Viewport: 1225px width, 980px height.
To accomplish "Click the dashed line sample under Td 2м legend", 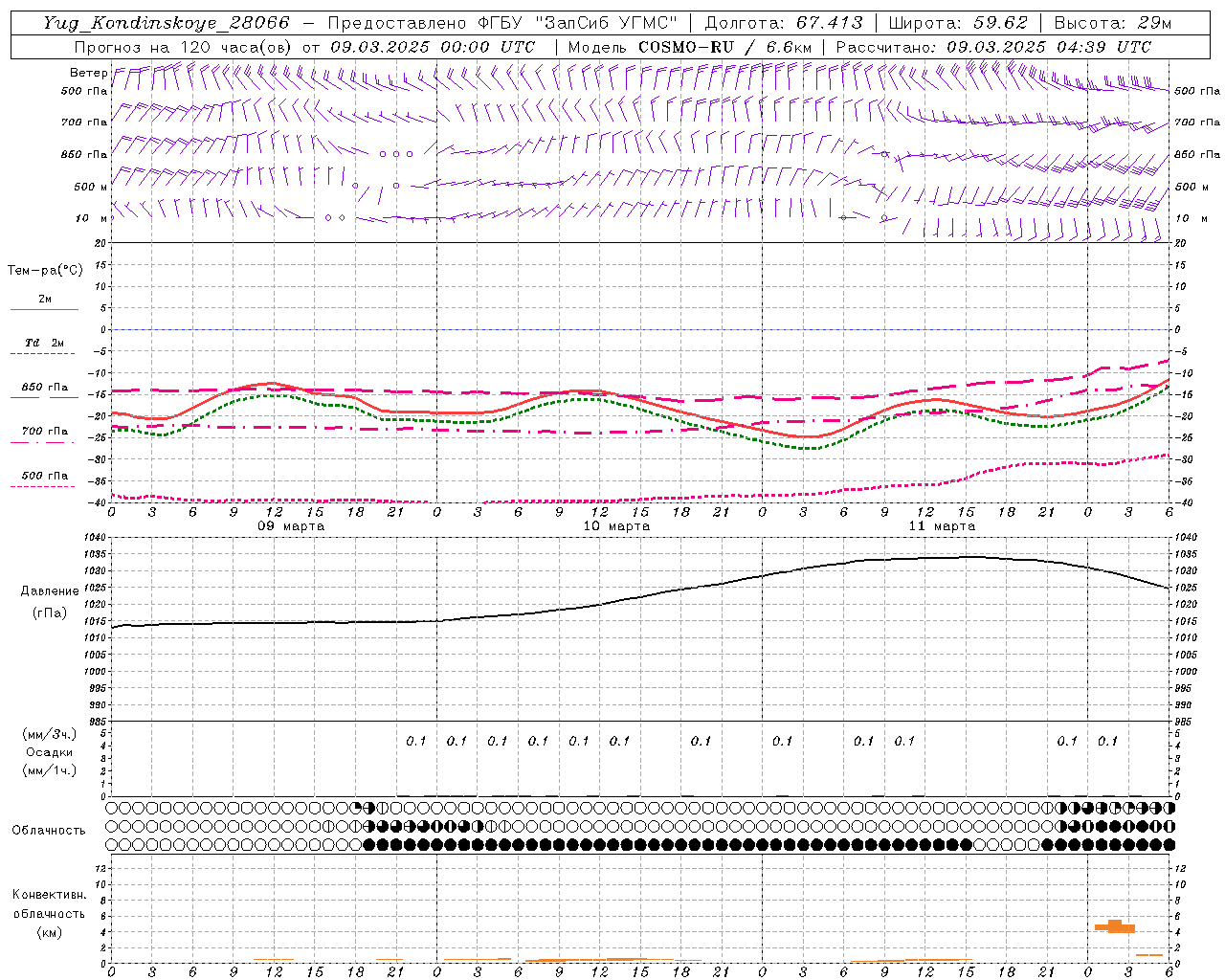I will click(43, 353).
